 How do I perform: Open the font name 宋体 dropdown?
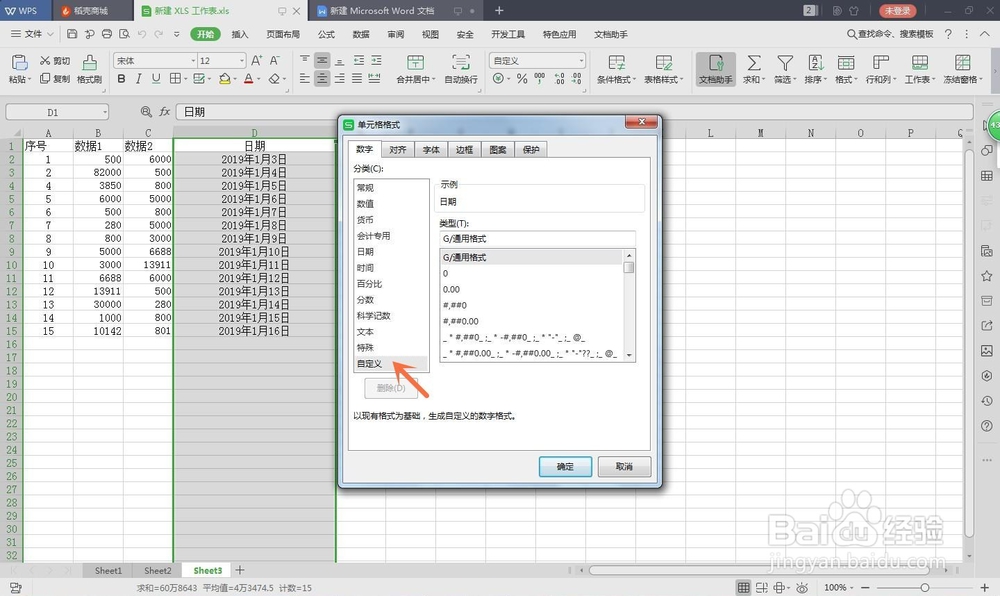click(x=193, y=61)
